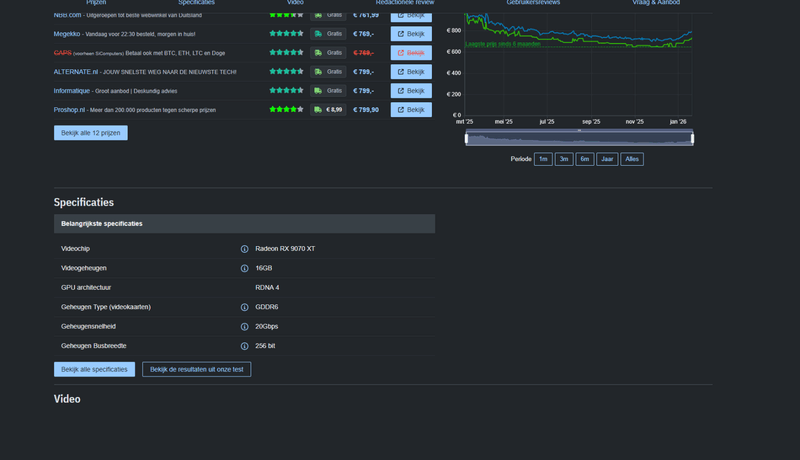Expand all specs via Bekijk alle specificaties

(94, 369)
